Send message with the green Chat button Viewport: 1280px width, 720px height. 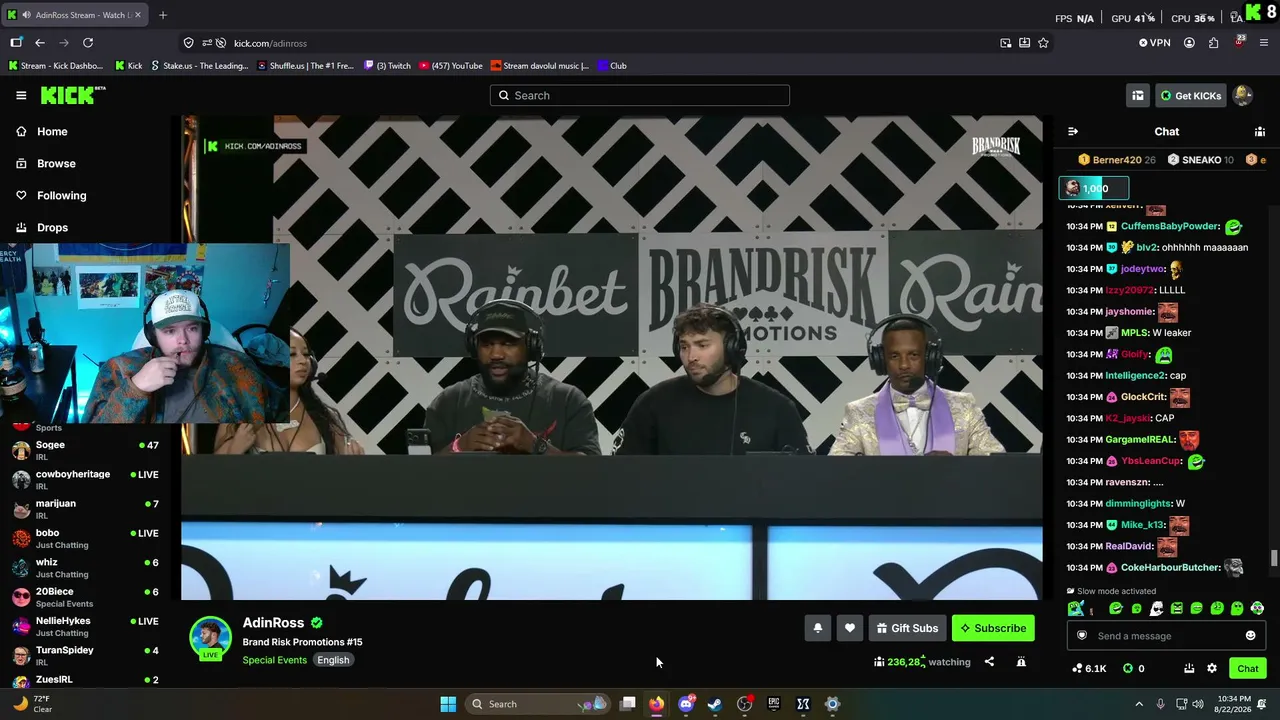[1248, 668]
